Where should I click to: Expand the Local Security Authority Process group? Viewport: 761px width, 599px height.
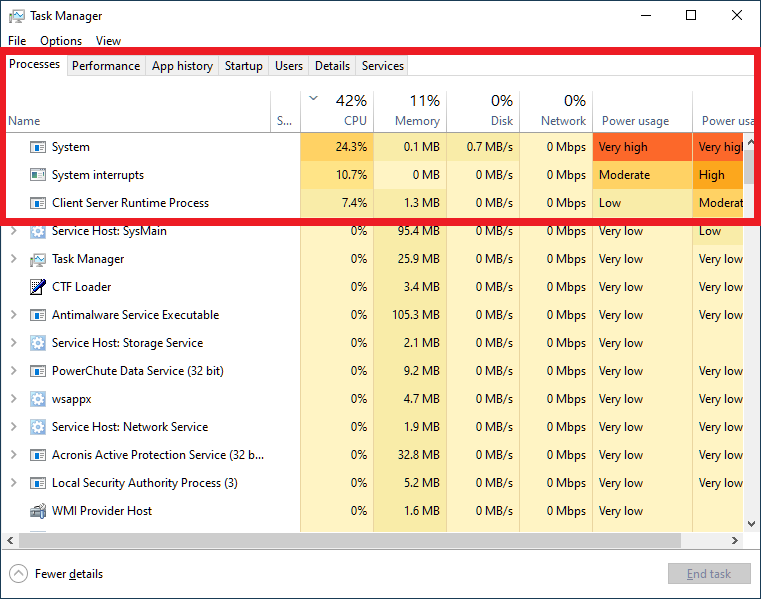[13, 483]
